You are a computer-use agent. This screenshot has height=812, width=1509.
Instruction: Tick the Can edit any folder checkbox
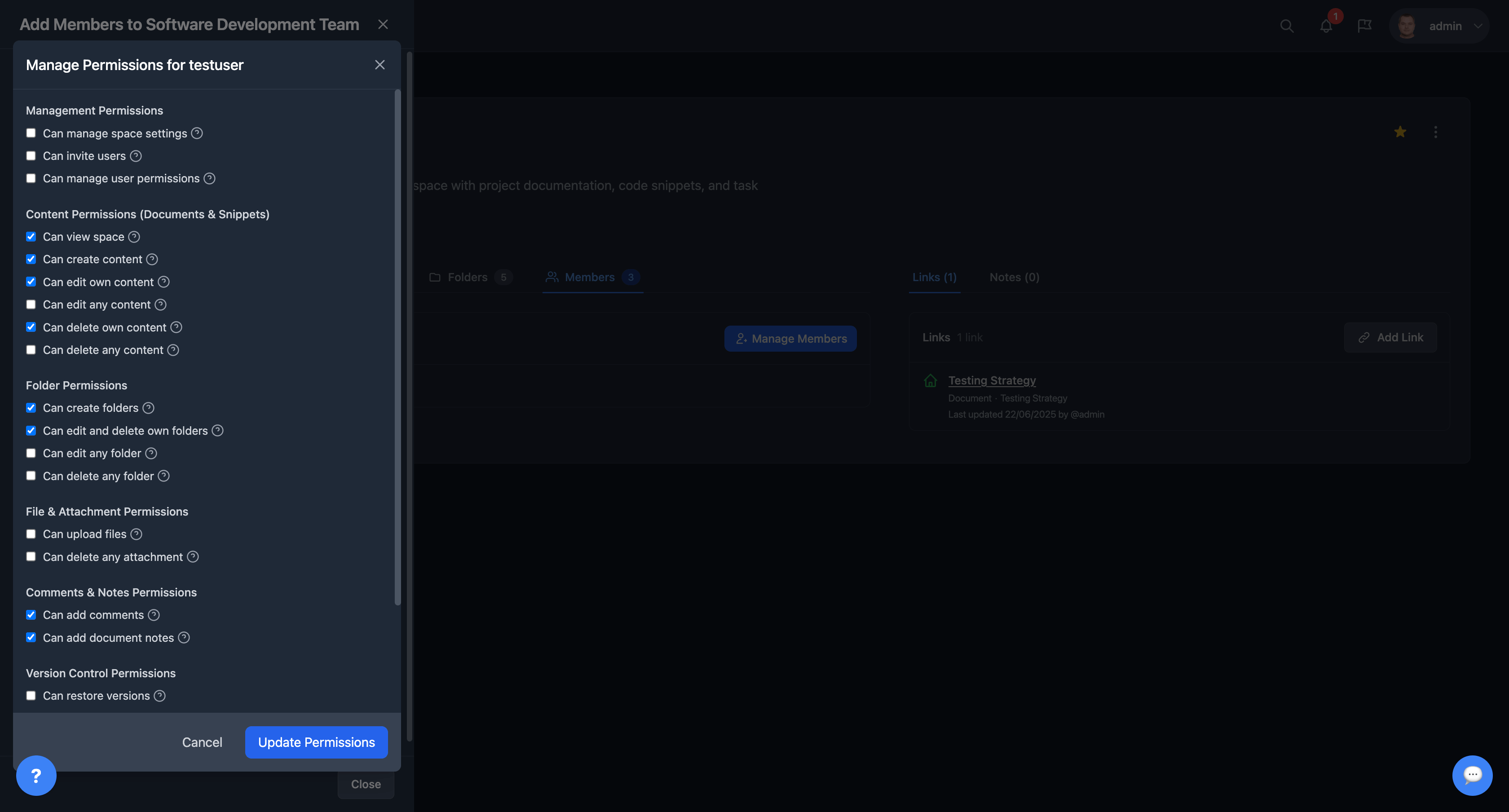[31, 453]
